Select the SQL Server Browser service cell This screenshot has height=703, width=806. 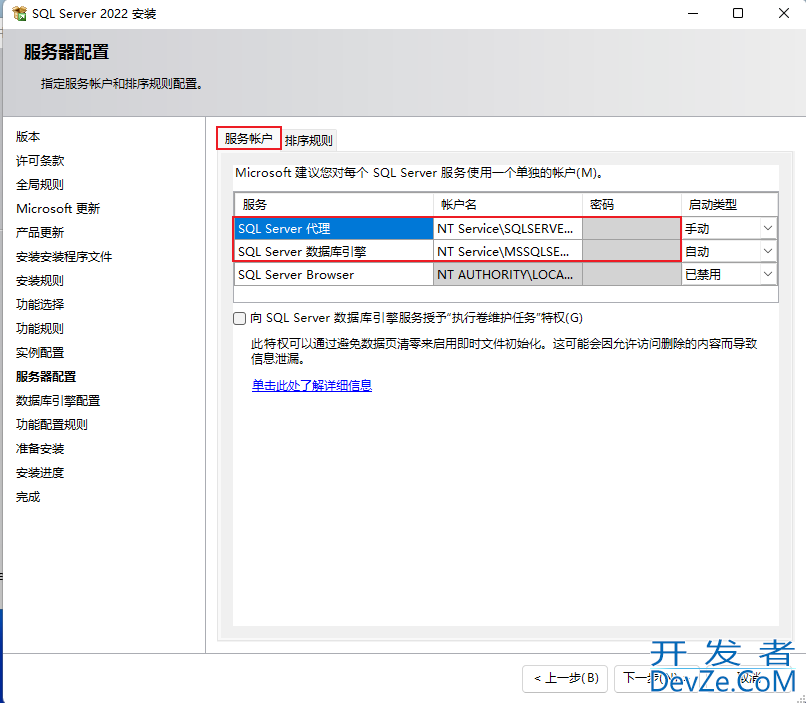pyautogui.click(x=334, y=274)
